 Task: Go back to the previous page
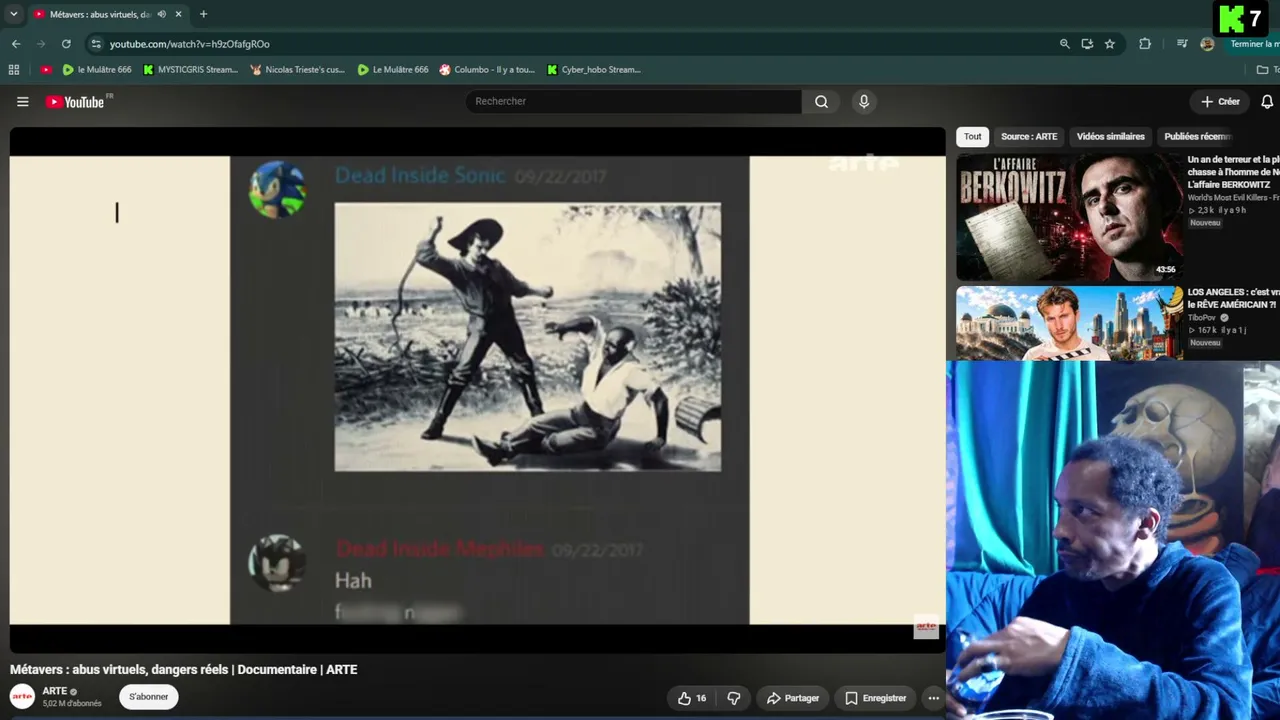point(16,44)
